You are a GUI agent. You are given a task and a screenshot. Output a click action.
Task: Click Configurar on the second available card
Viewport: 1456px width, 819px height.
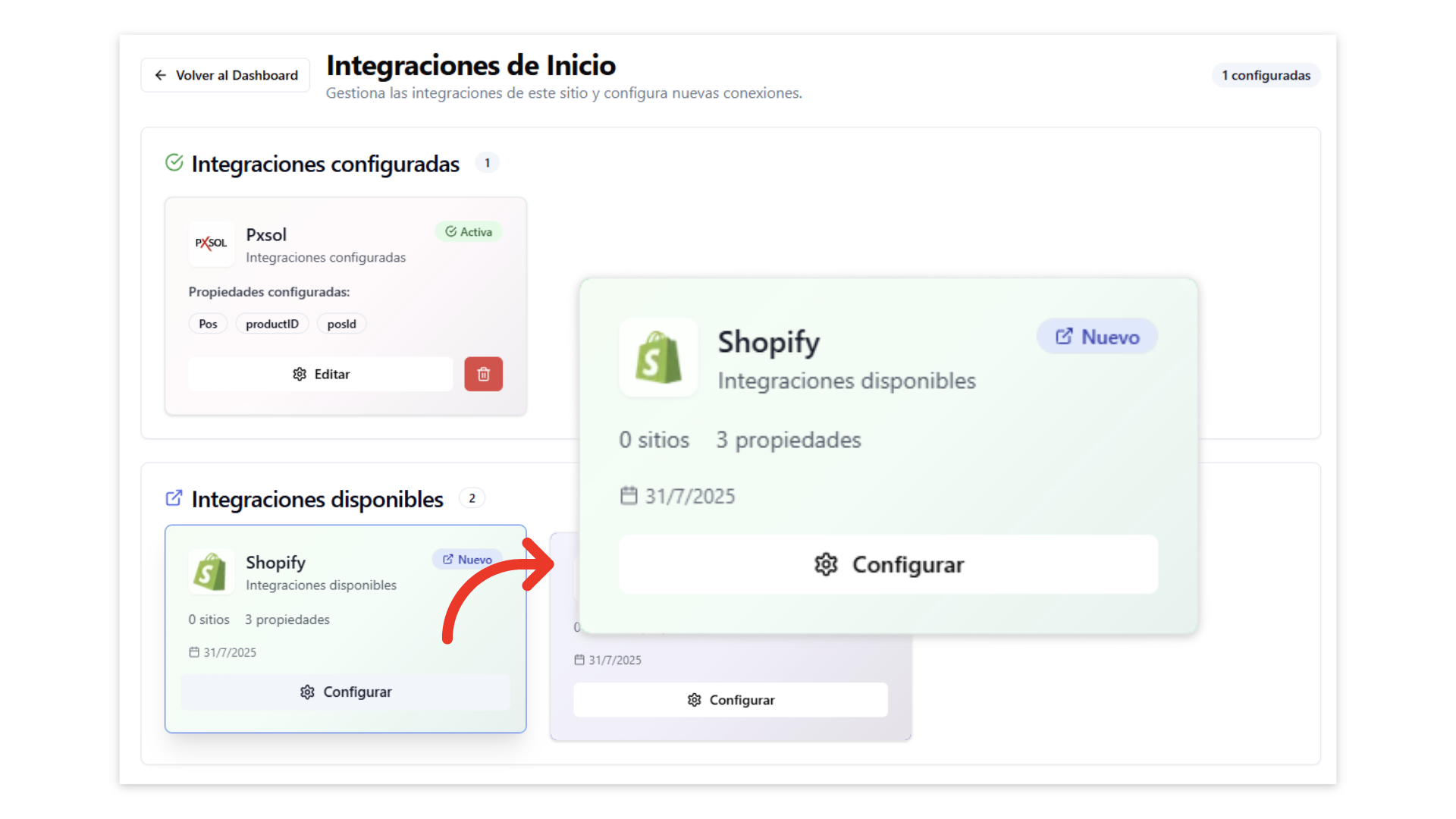click(x=730, y=700)
